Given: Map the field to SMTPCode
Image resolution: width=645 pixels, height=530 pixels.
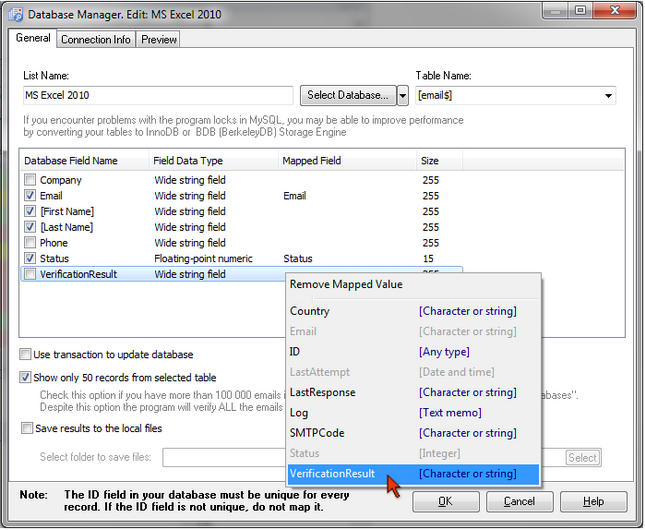Looking at the screenshot, I should point(413,433).
